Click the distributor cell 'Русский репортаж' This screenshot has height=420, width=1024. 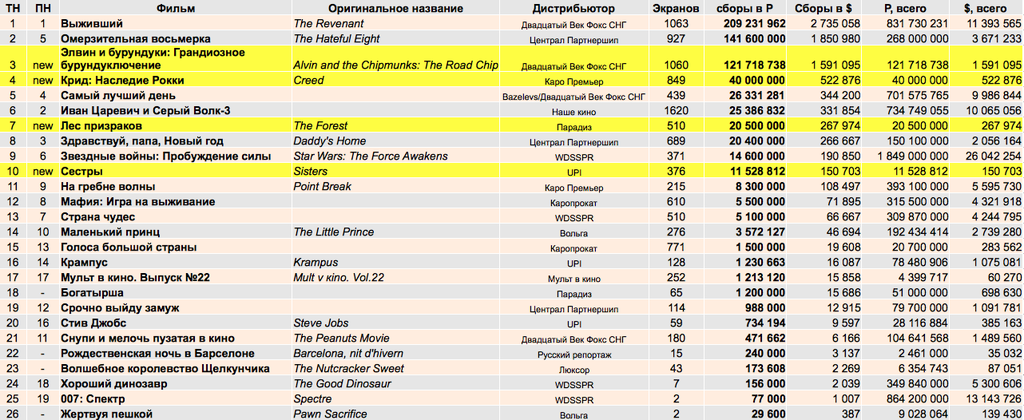click(573, 355)
